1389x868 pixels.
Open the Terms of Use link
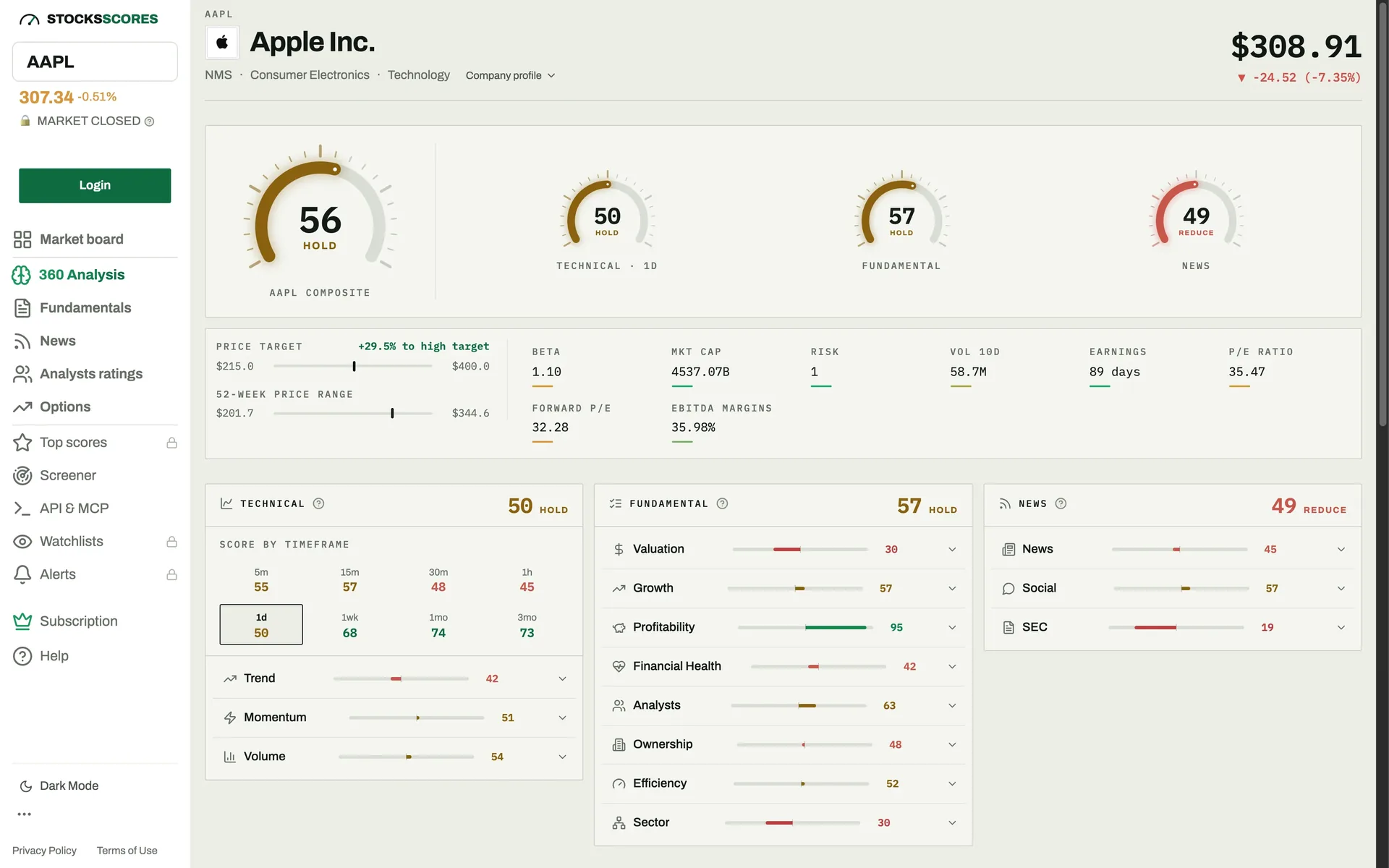[x=127, y=851]
